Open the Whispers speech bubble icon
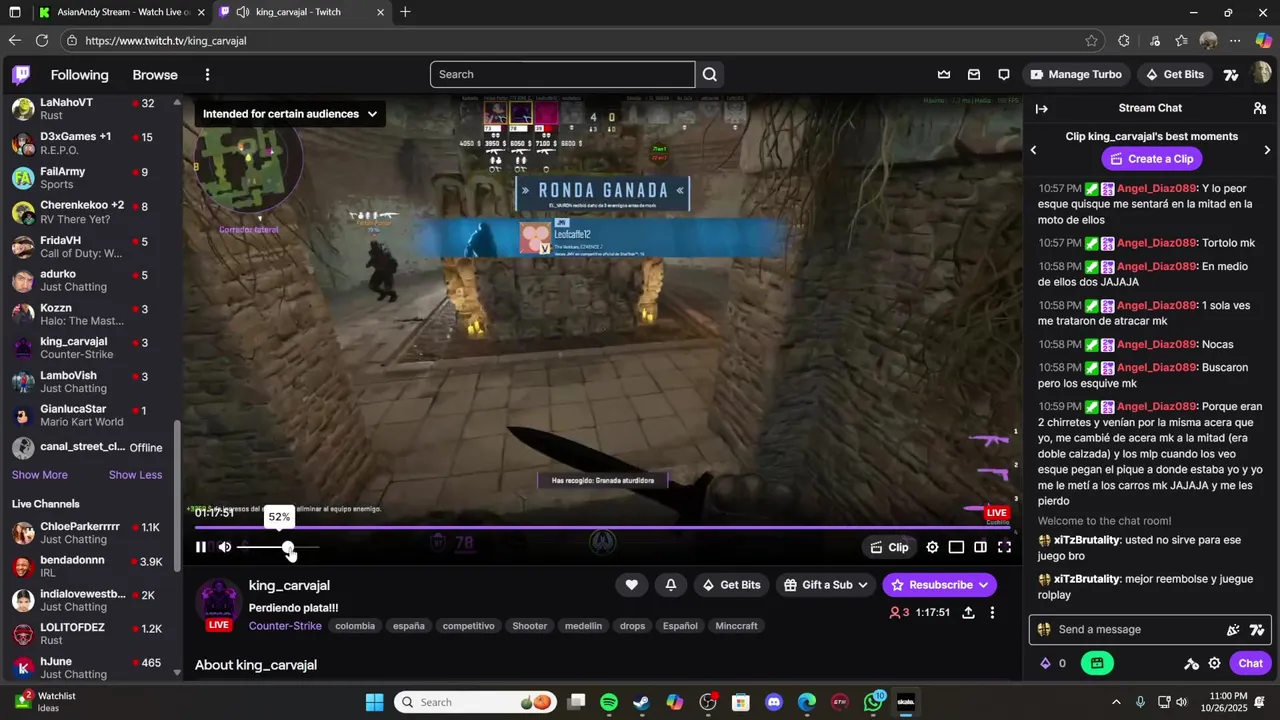Screen dimensions: 1280x720 tap(1003, 74)
